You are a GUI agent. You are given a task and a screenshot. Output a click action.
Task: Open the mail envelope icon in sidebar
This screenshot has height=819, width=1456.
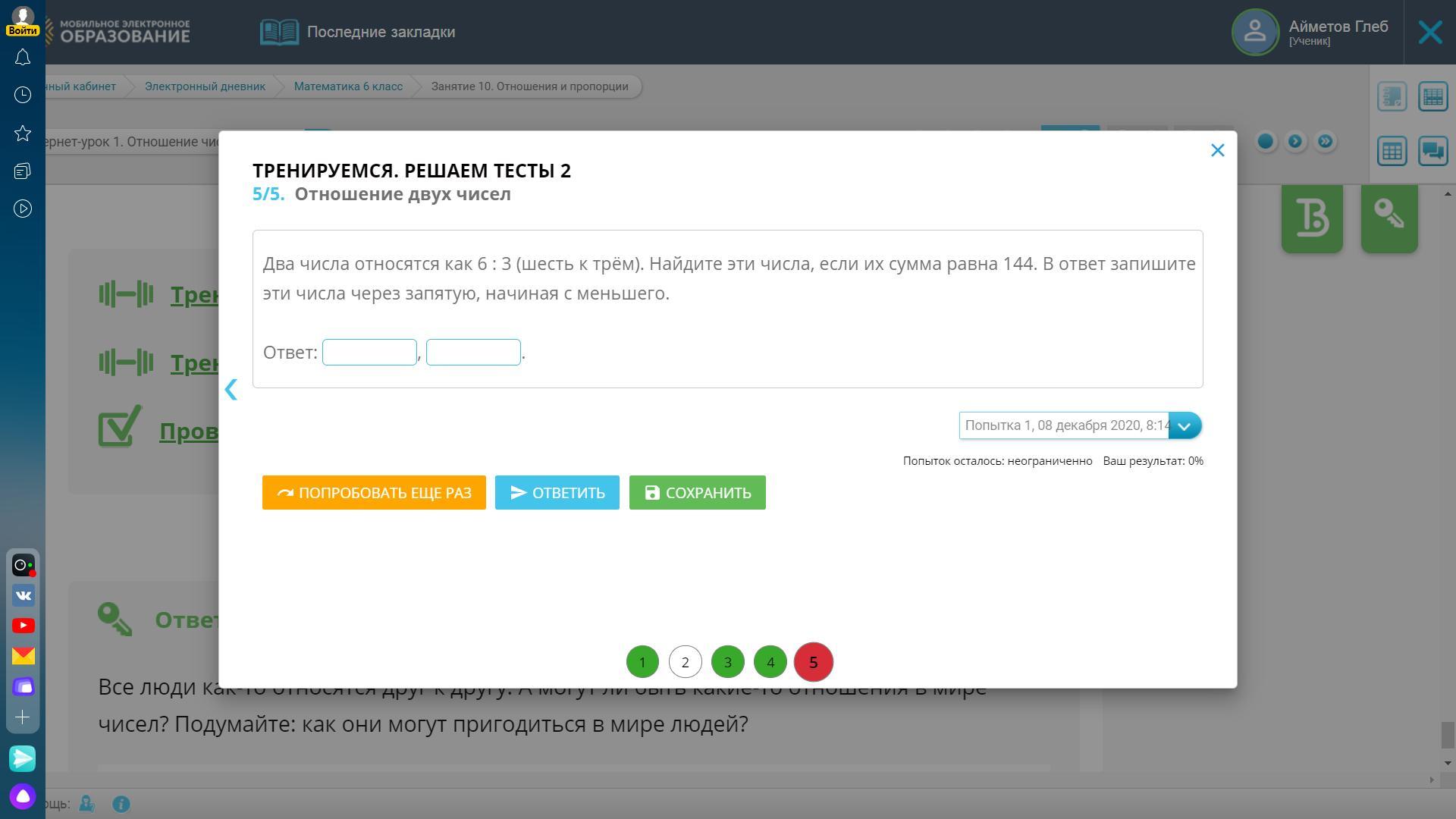[23, 656]
